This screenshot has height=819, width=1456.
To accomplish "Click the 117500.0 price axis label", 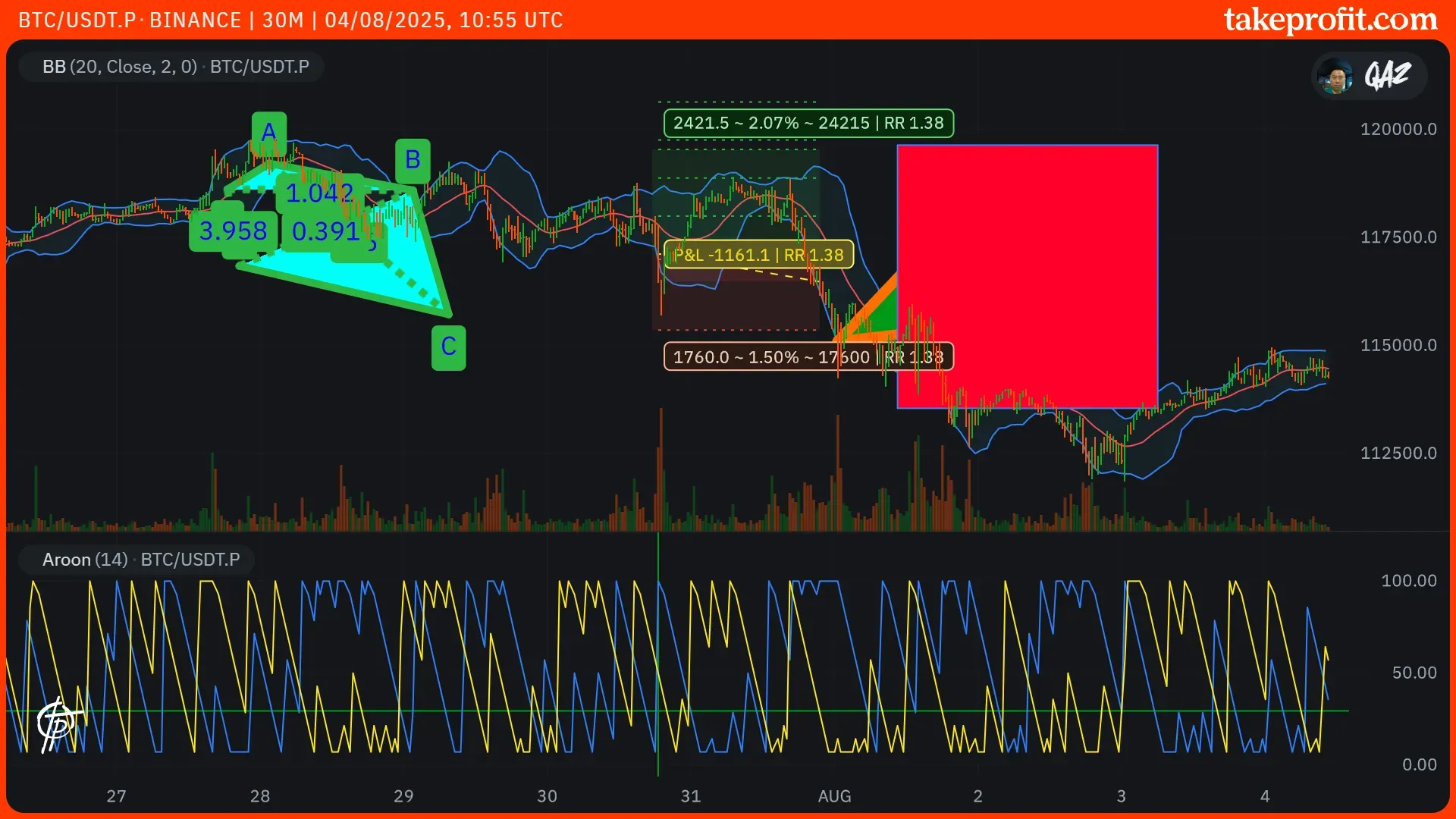I will [x=1398, y=237].
